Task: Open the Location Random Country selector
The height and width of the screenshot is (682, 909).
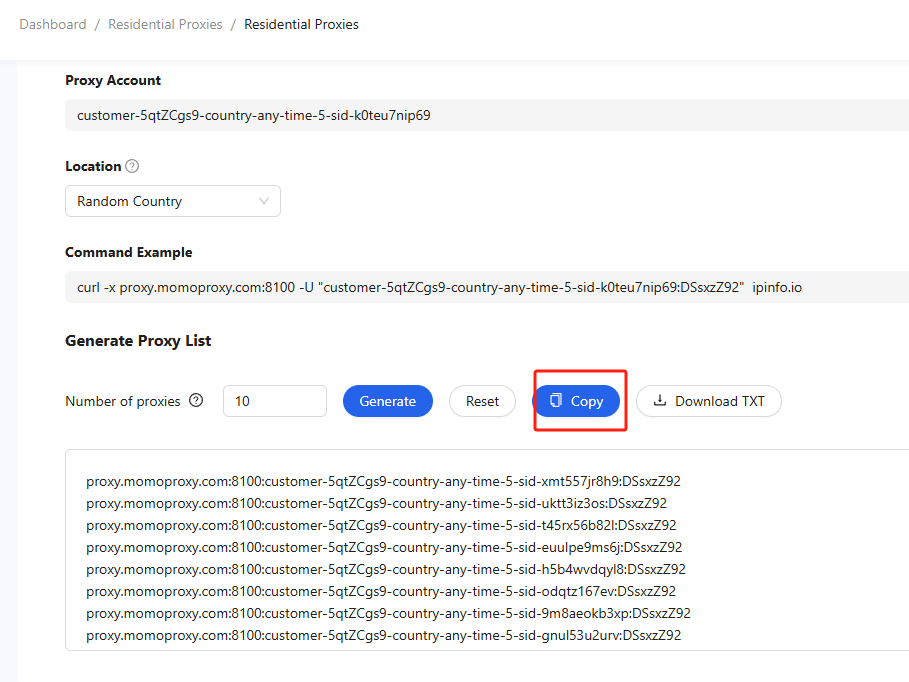Action: (173, 201)
